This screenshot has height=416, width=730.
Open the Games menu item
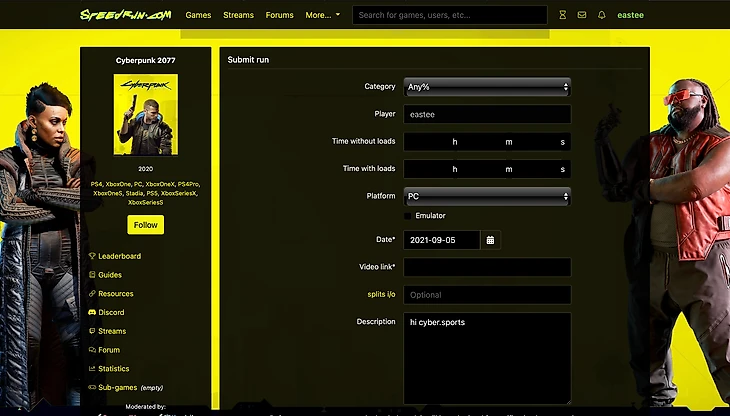pyautogui.click(x=198, y=15)
